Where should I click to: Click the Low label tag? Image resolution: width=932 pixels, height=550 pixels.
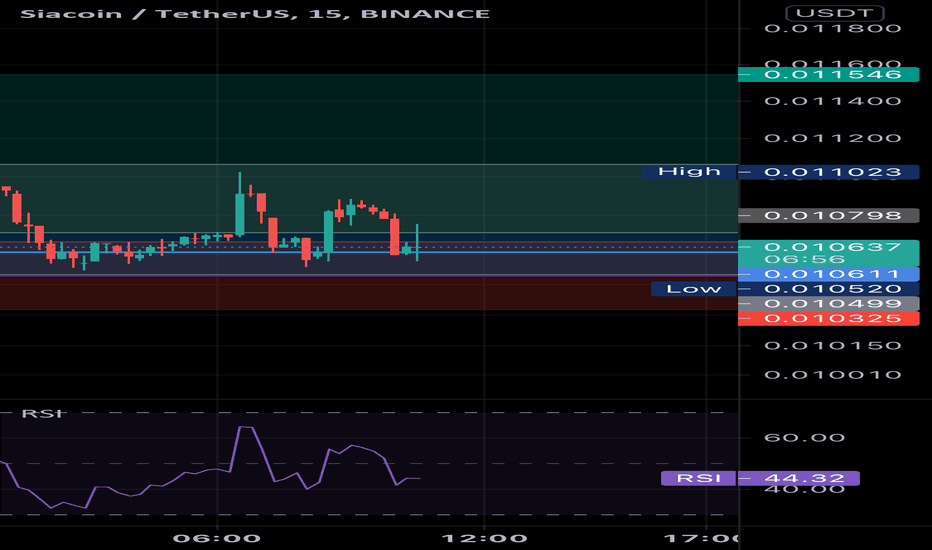(694, 289)
